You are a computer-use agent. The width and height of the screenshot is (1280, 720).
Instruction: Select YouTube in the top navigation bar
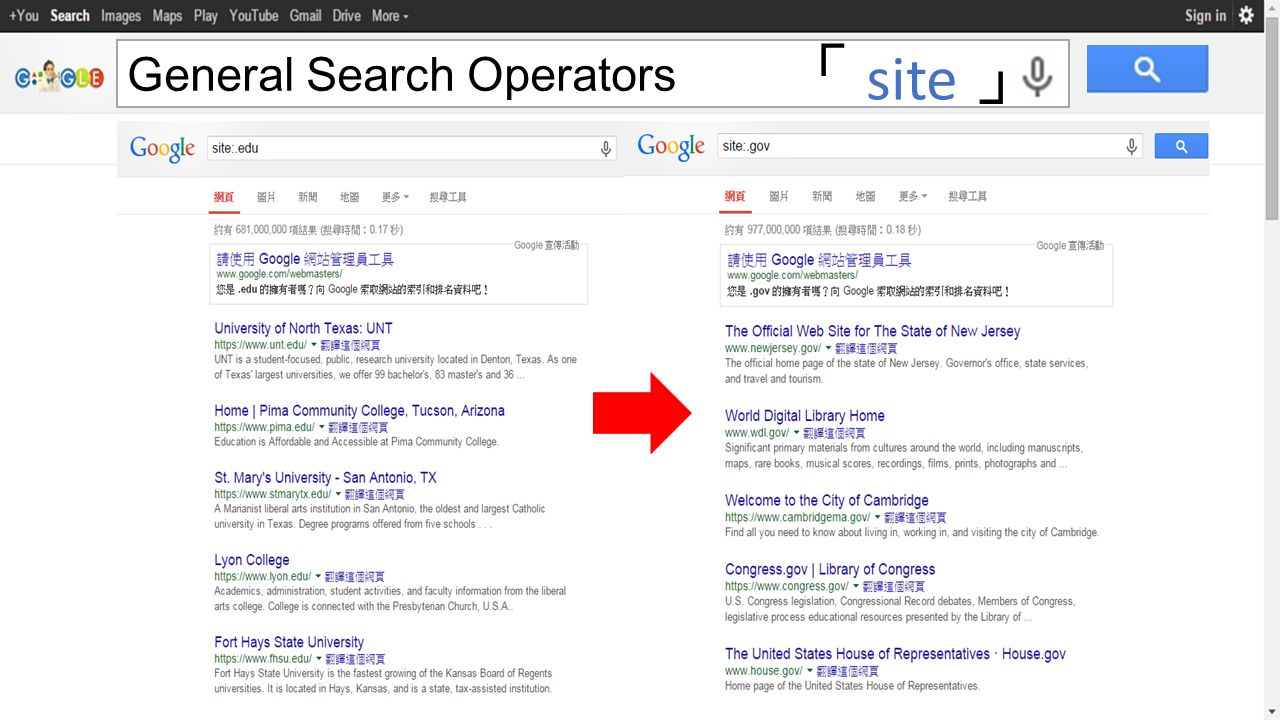[x=254, y=15]
